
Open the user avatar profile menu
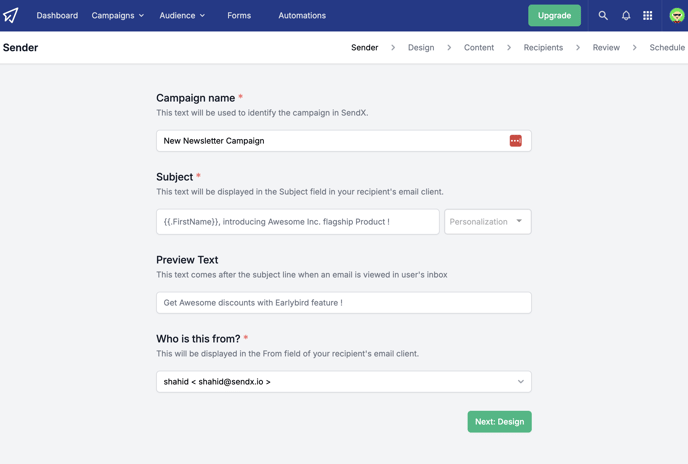[x=677, y=16]
